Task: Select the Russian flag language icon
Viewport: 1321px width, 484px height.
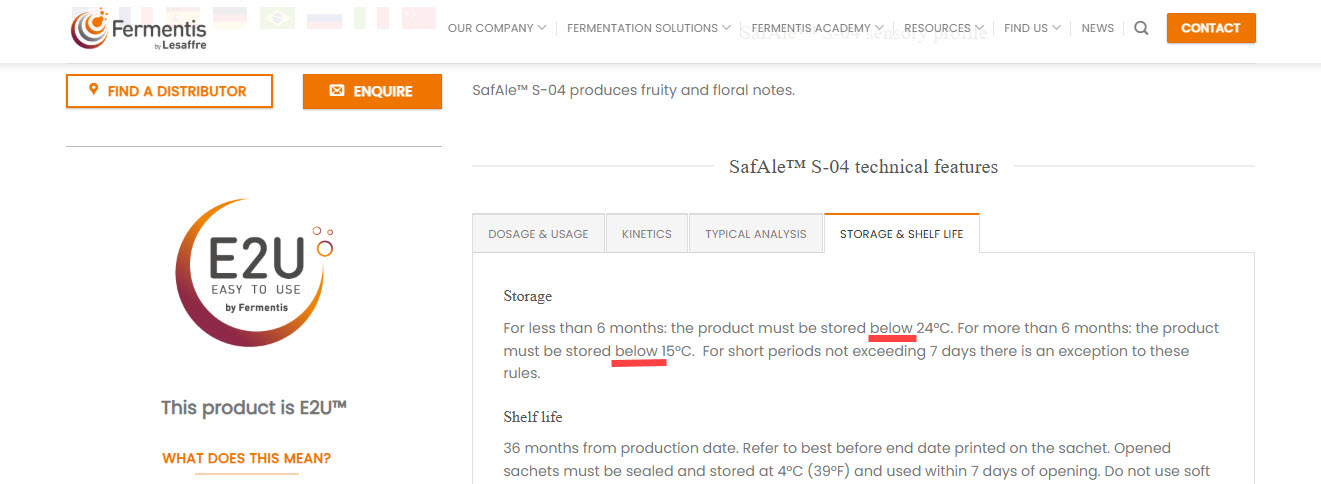Action: pos(324,17)
